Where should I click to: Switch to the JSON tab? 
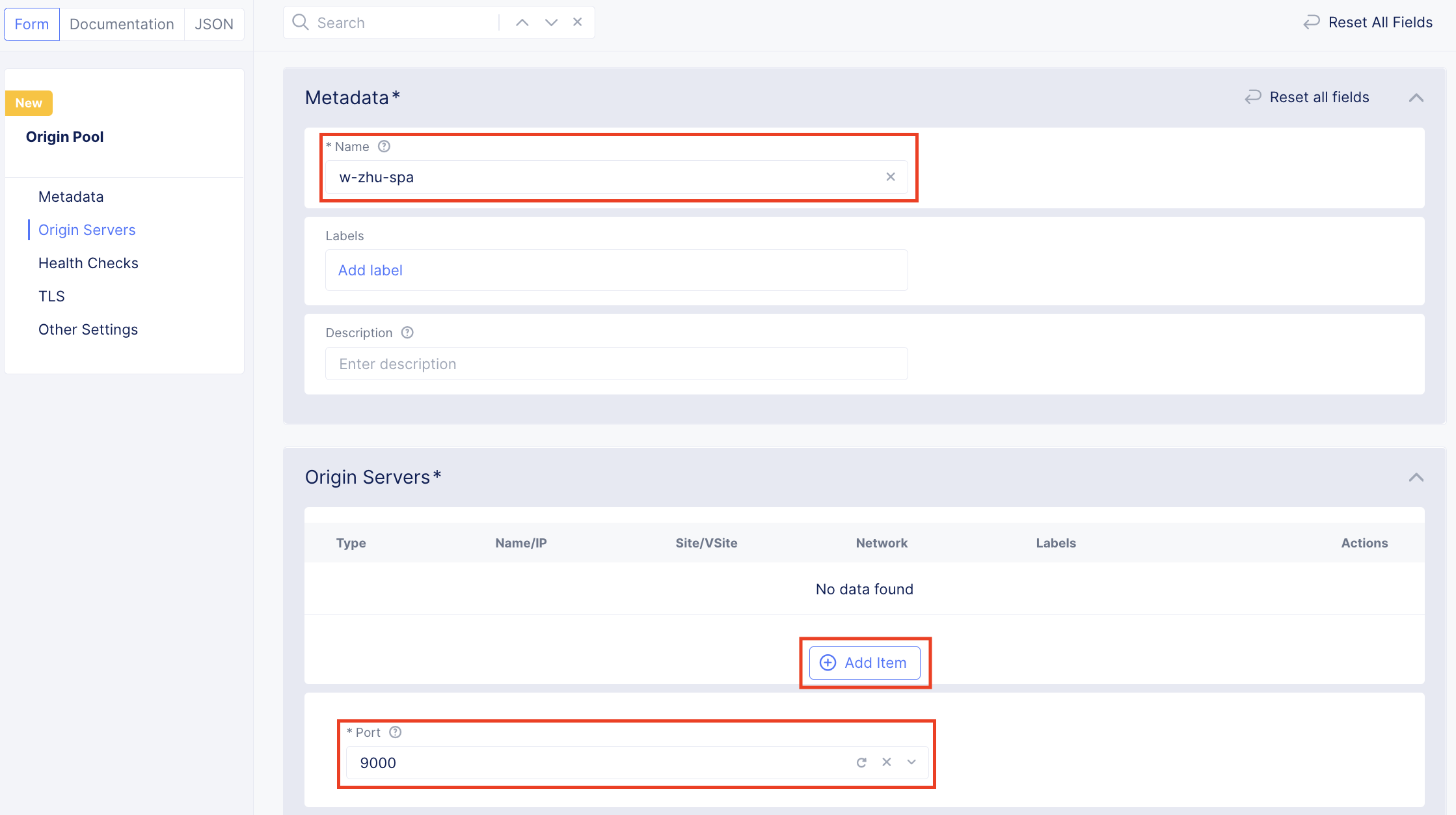(213, 24)
